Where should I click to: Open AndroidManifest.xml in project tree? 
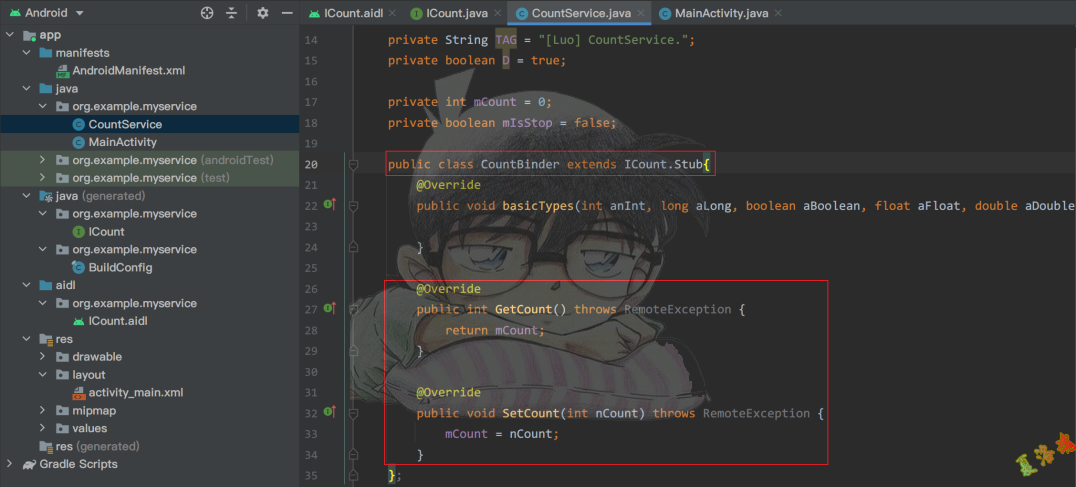[128, 71]
